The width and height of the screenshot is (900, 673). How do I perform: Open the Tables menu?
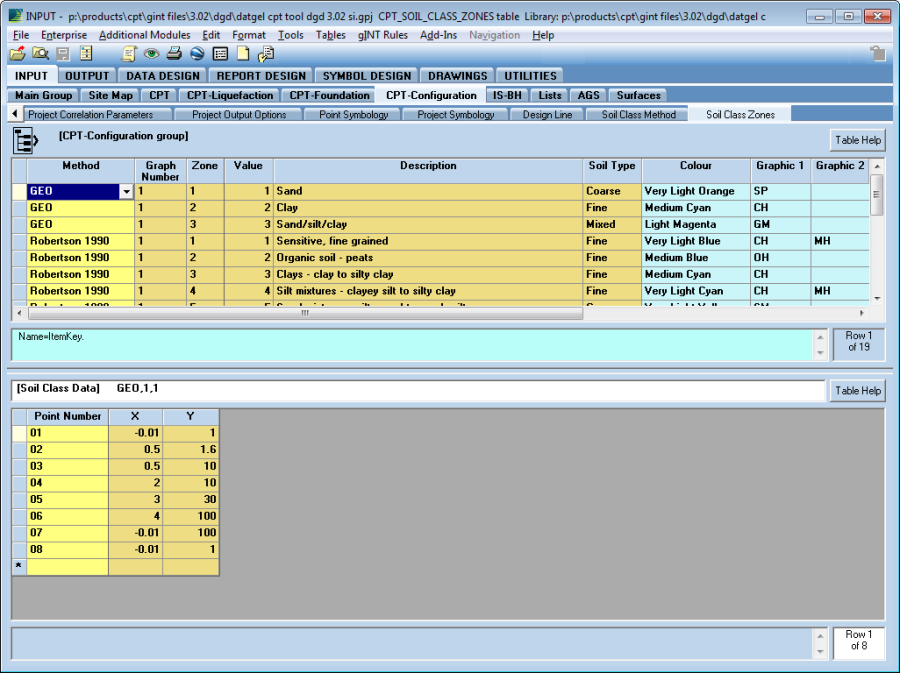pos(330,35)
